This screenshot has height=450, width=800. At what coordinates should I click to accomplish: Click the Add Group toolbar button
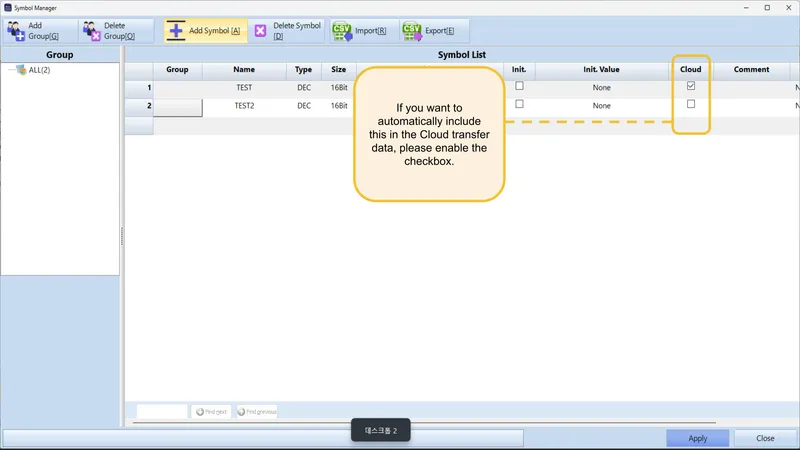(x=40, y=31)
